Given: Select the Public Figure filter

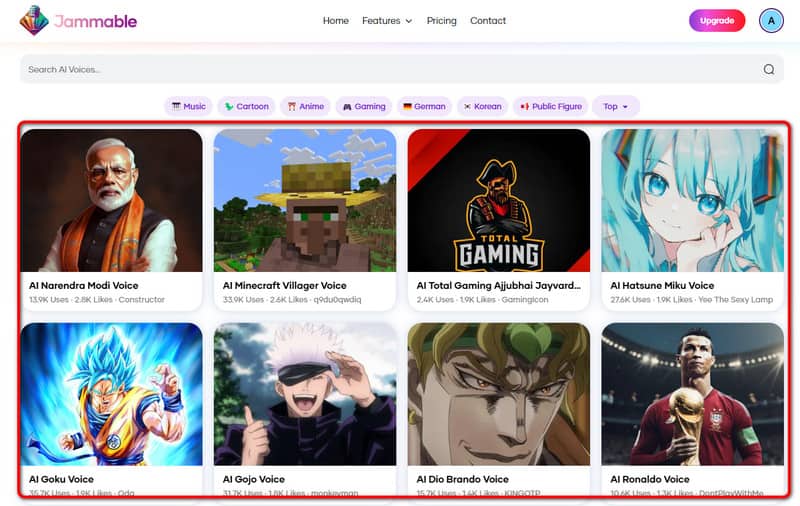Looking at the screenshot, I should 551,106.
